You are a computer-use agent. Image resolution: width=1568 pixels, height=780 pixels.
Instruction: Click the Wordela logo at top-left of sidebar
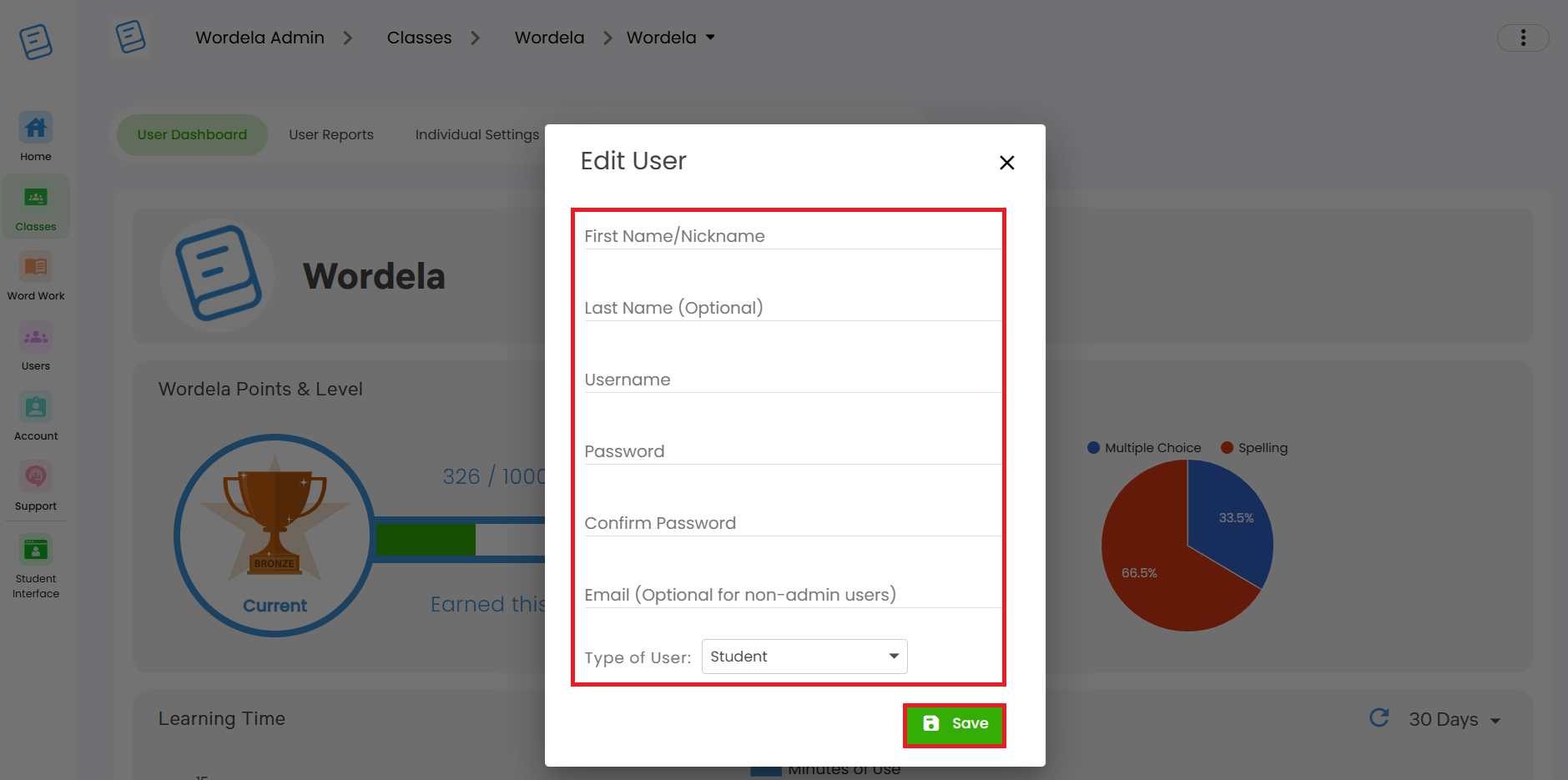(x=36, y=41)
